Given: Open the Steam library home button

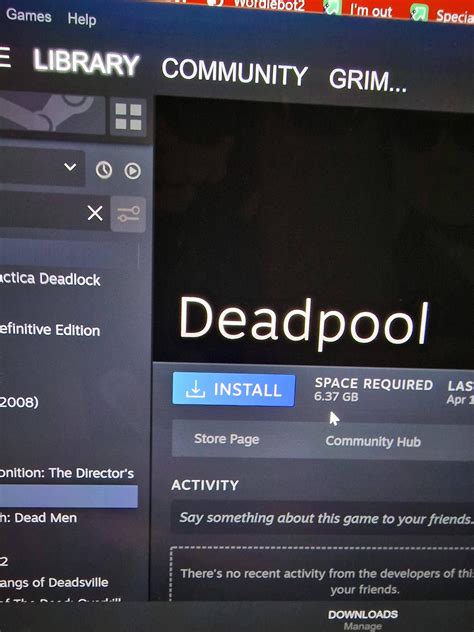Looking at the screenshot, I should point(52,113).
